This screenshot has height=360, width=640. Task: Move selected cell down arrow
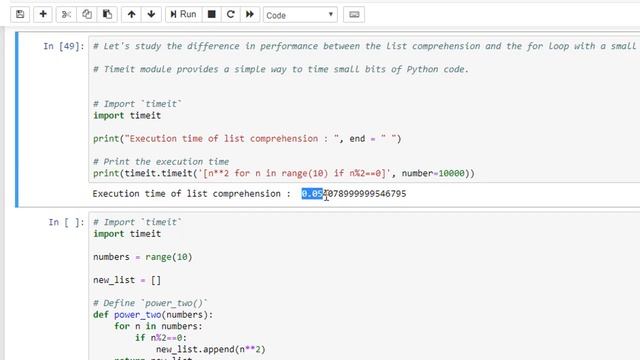tap(151, 15)
